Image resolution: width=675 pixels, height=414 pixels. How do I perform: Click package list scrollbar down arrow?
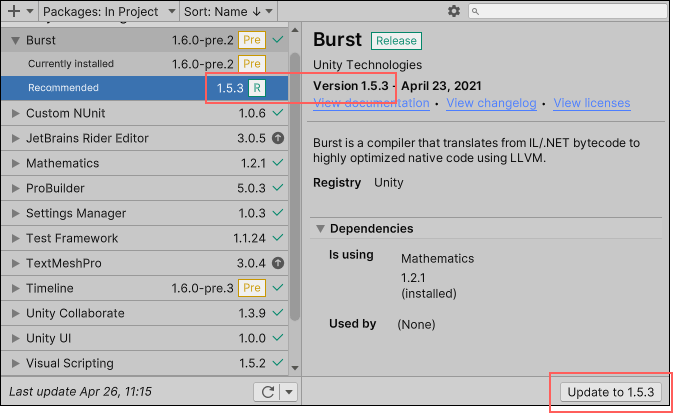pyautogui.click(x=295, y=368)
